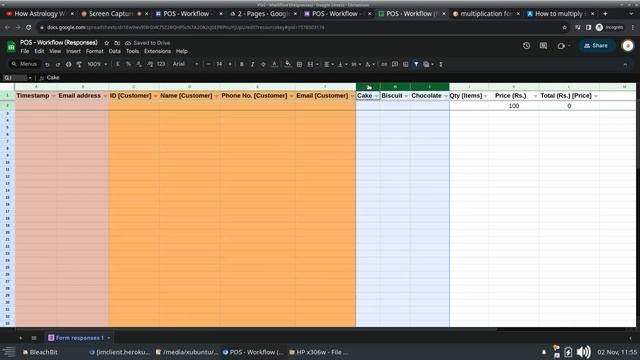The width and height of the screenshot is (640, 360).
Task: Open the File menu
Action: point(25,51)
